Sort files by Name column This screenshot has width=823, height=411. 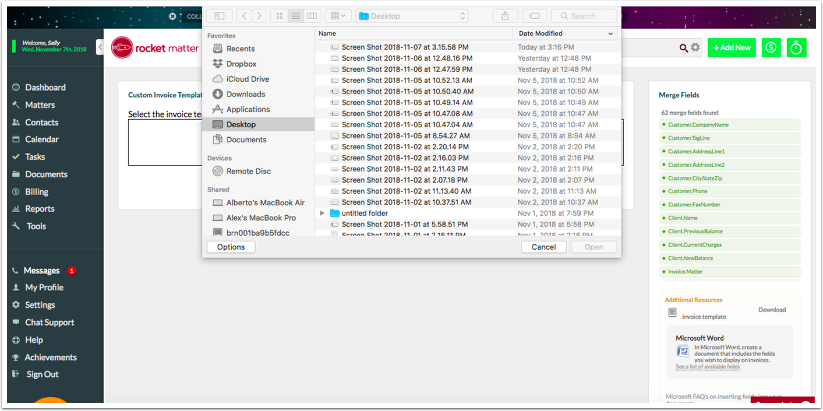pos(413,34)
